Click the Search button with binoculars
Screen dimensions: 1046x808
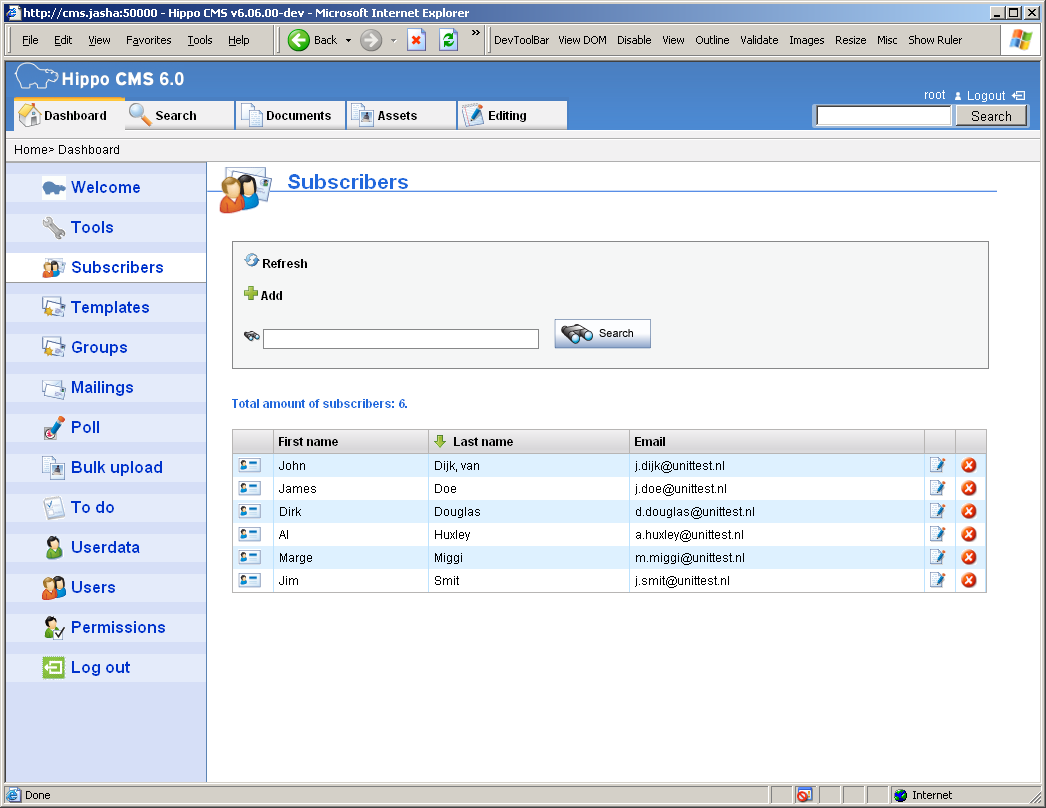click(603, 334)
